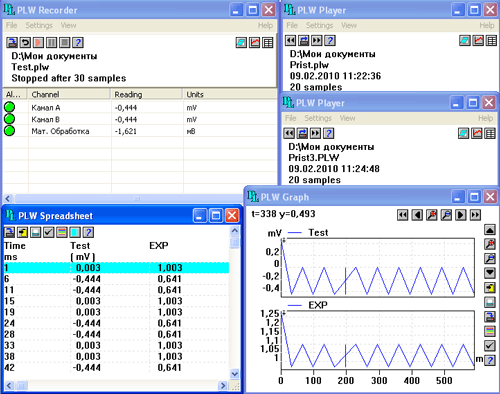The image size is (500, 394).
Task: Zoom in vertically on PLW Graph side panel
Action: pyautogui.click(x=490, y=244)
